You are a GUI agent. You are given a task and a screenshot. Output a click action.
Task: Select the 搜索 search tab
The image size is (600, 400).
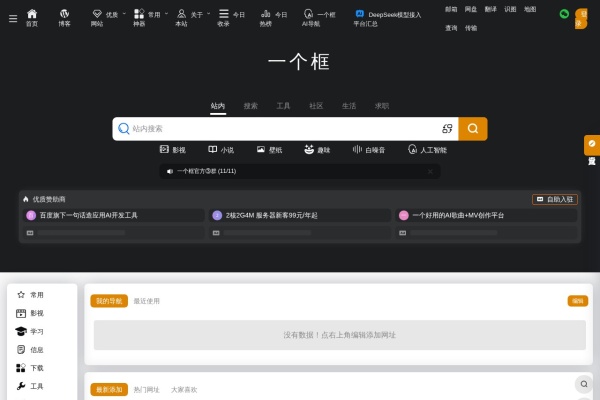[251, 106]
